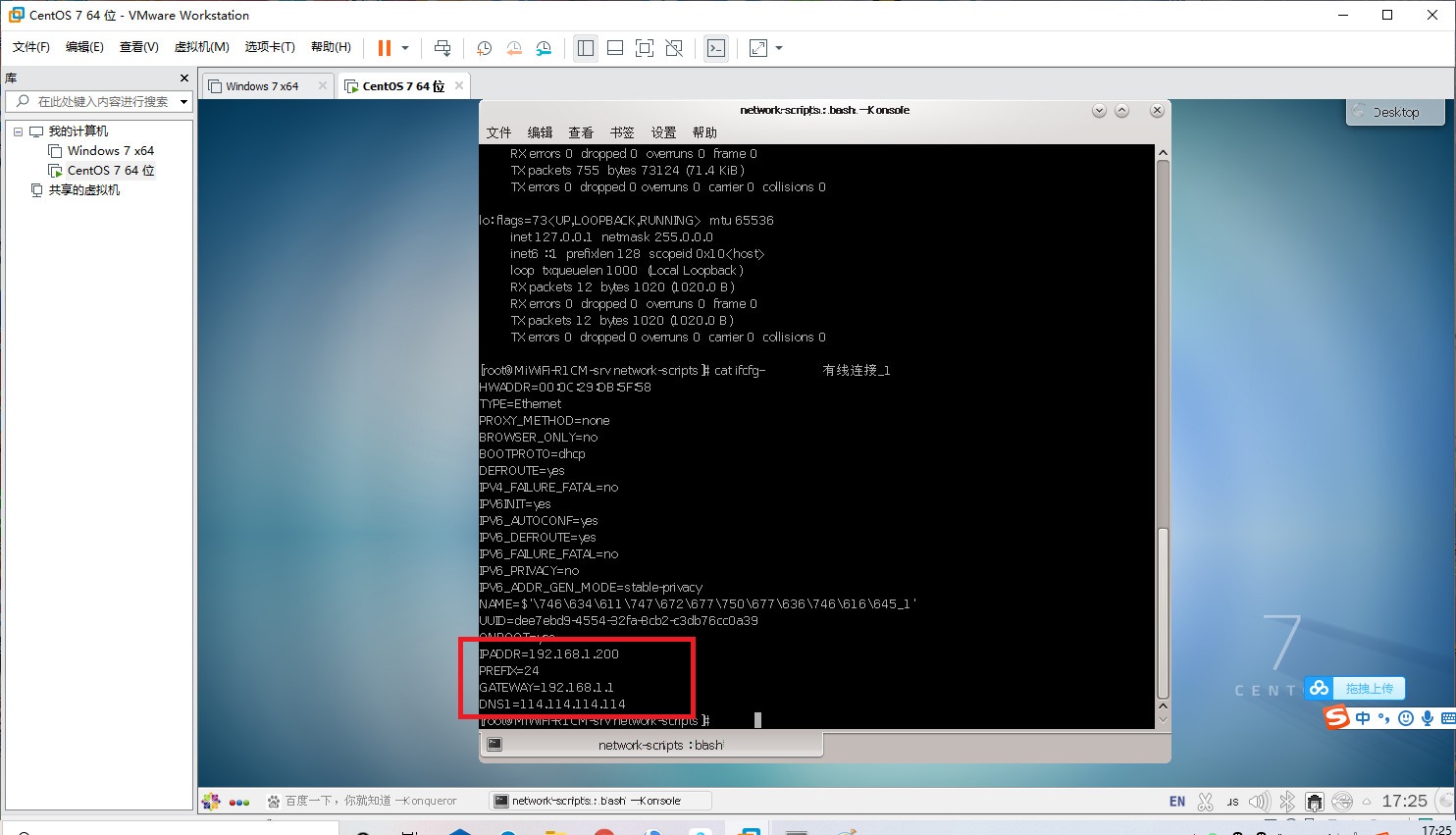Toggle the thumbnail bar view button

pos(615,48)
